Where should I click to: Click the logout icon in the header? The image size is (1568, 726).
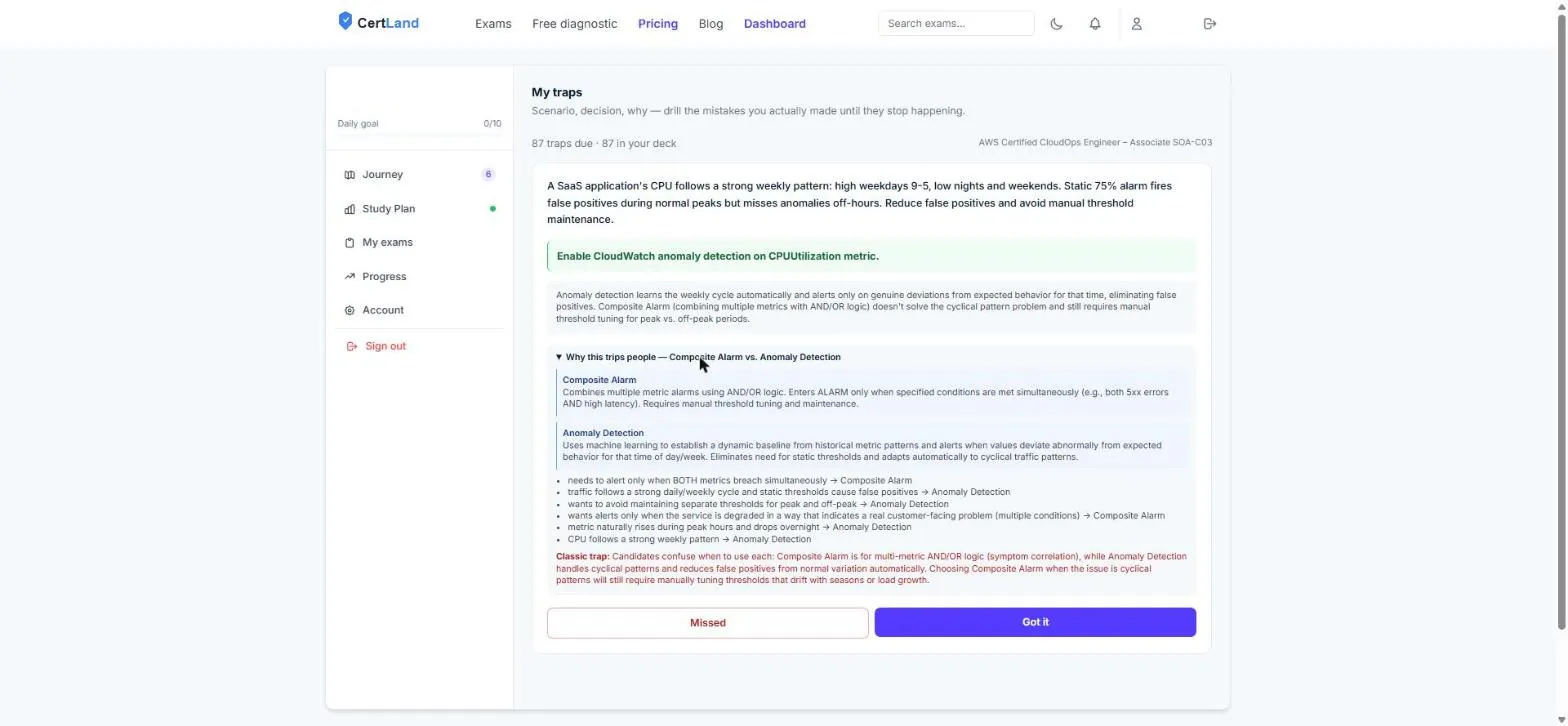tap(1210, 24)
